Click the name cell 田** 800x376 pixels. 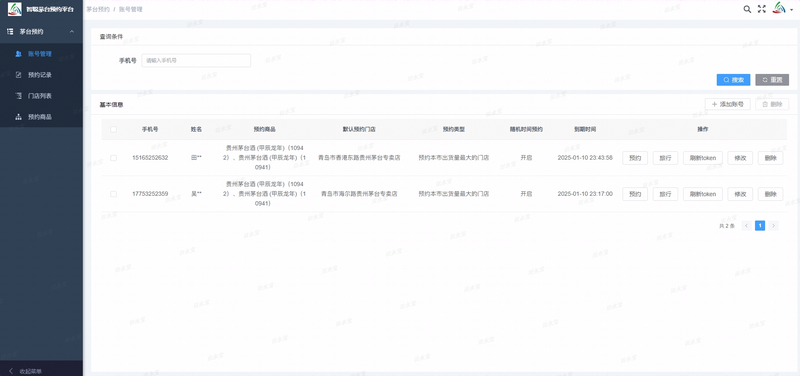click(196, 158)
